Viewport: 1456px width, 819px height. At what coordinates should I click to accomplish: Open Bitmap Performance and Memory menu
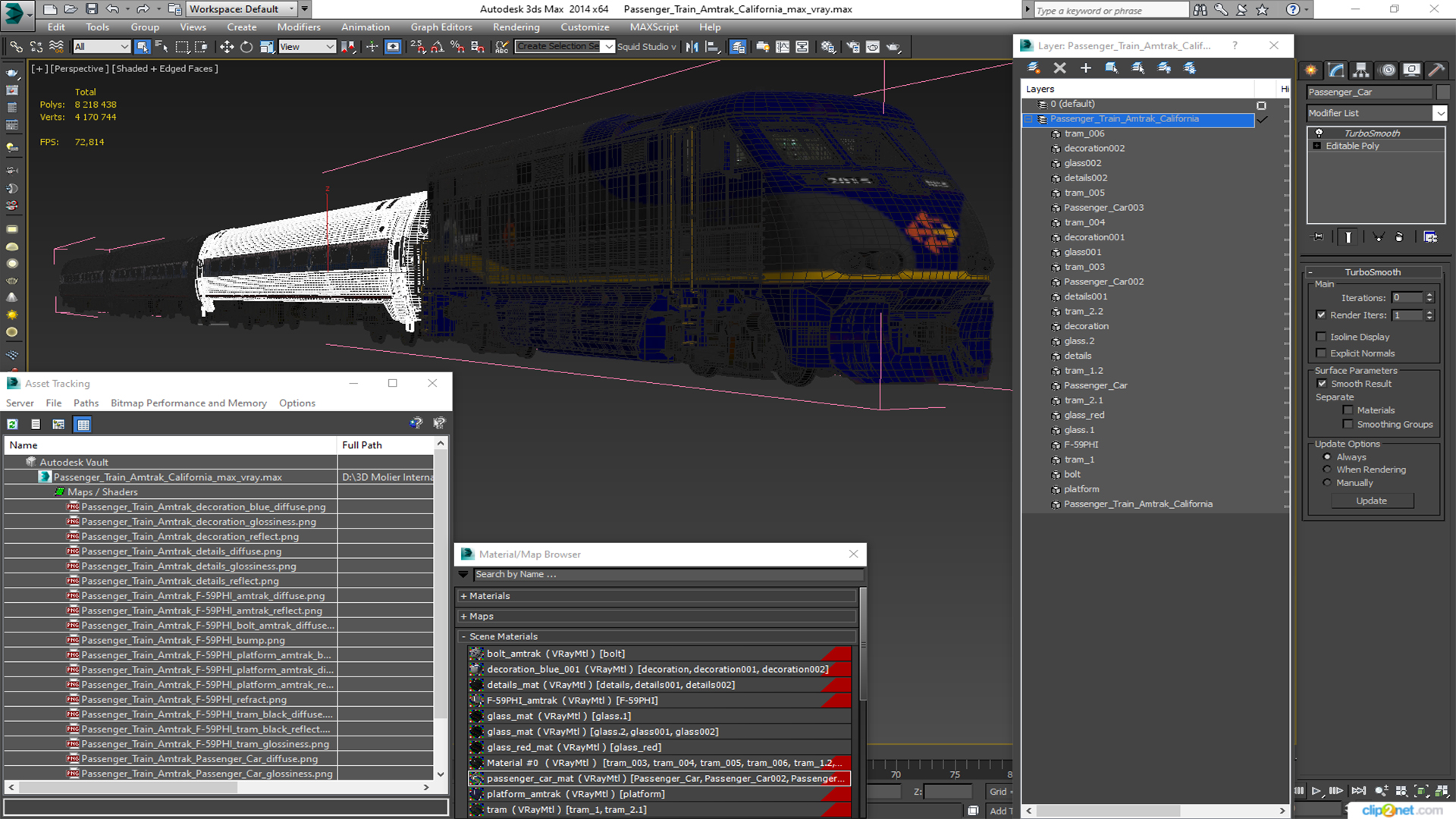pyautogui.click(x=189, y=403)
